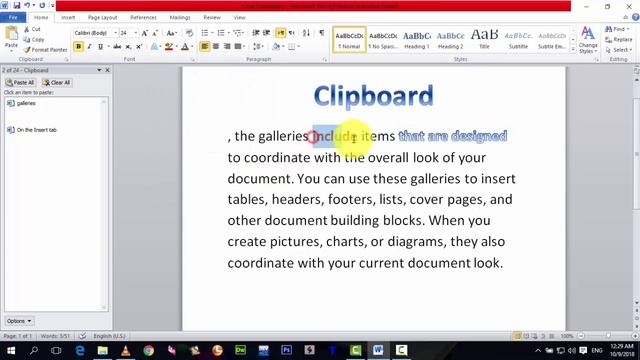Switch to the Page Layout tab
The image size is (640, 360).
pyautogui.click(x=102, y=18)
